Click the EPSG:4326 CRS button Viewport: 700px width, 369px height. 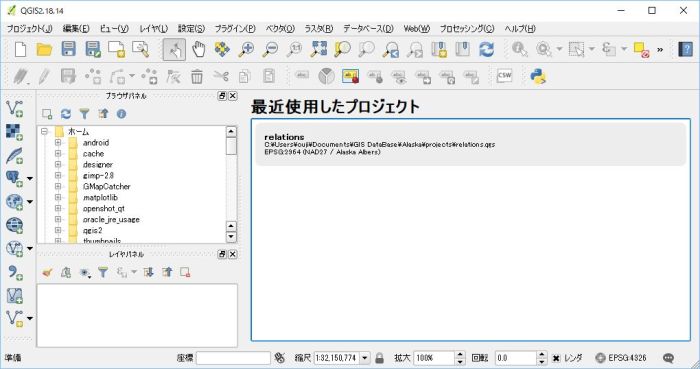[x=621, y=358]
